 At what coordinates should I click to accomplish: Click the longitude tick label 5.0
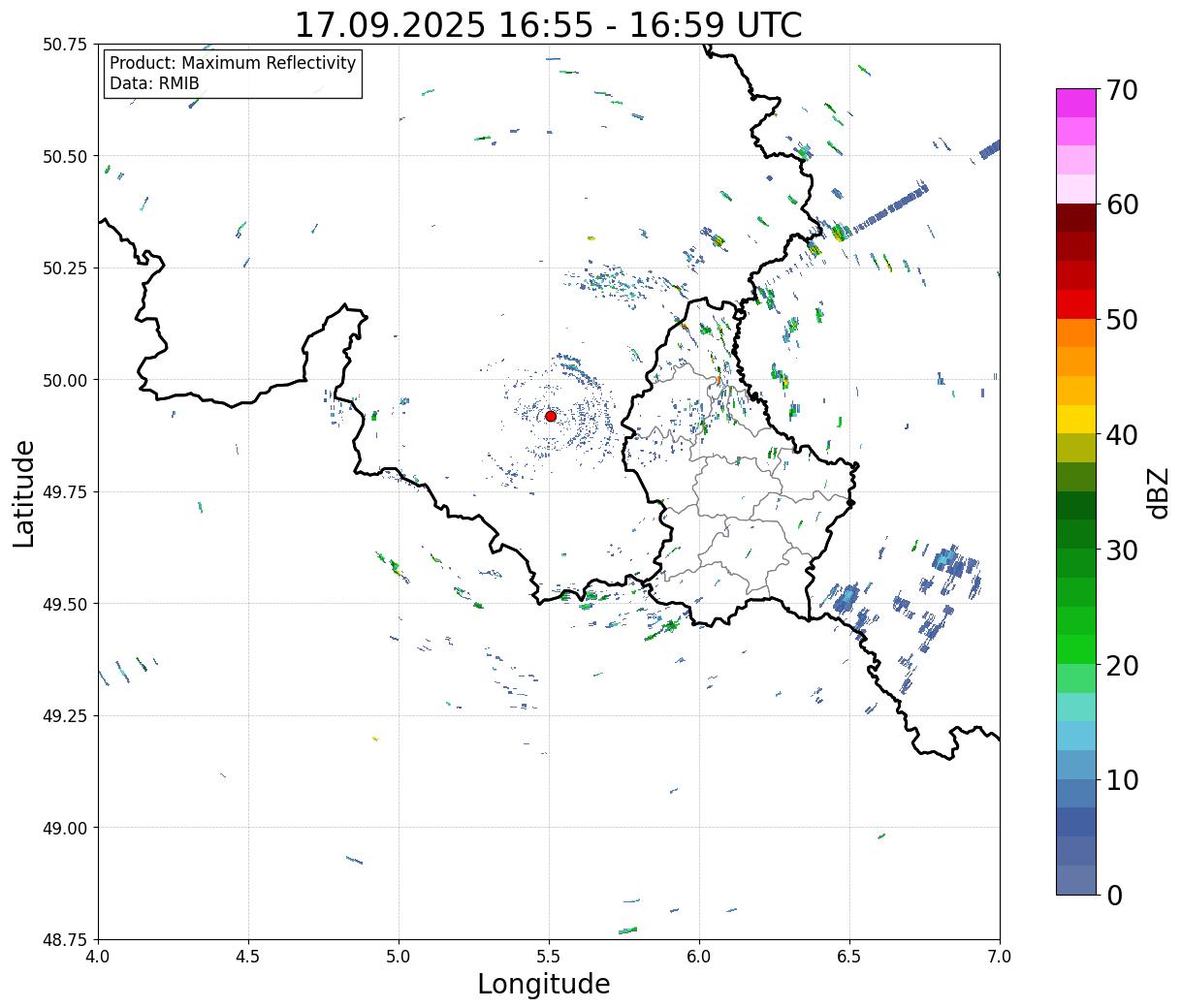(399, 957)
